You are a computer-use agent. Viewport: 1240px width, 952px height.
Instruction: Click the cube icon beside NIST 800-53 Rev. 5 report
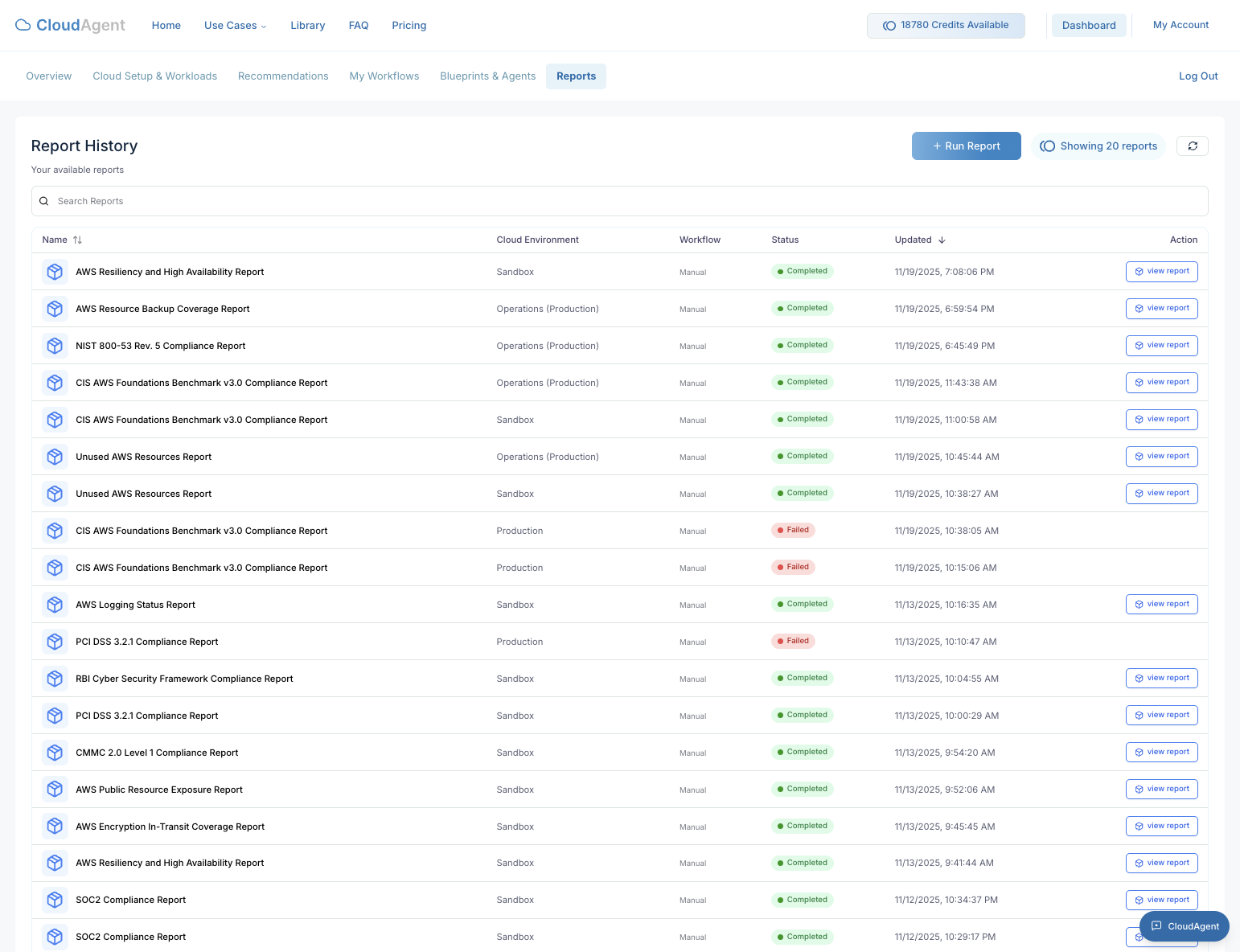pos(55,345)
